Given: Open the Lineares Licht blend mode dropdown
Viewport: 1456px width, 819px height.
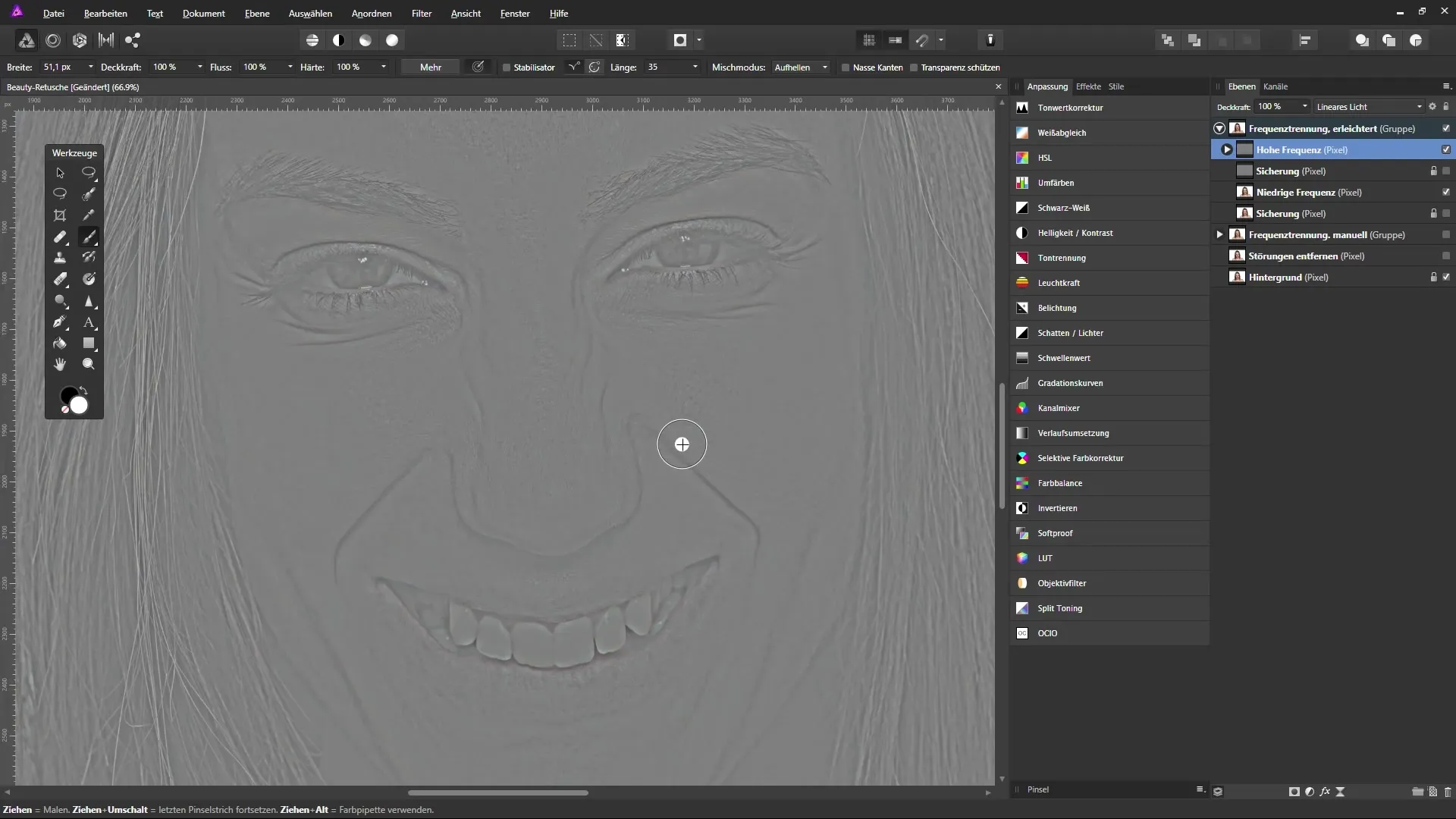Looking at the screenshot, I should (x=1370, y=107).
